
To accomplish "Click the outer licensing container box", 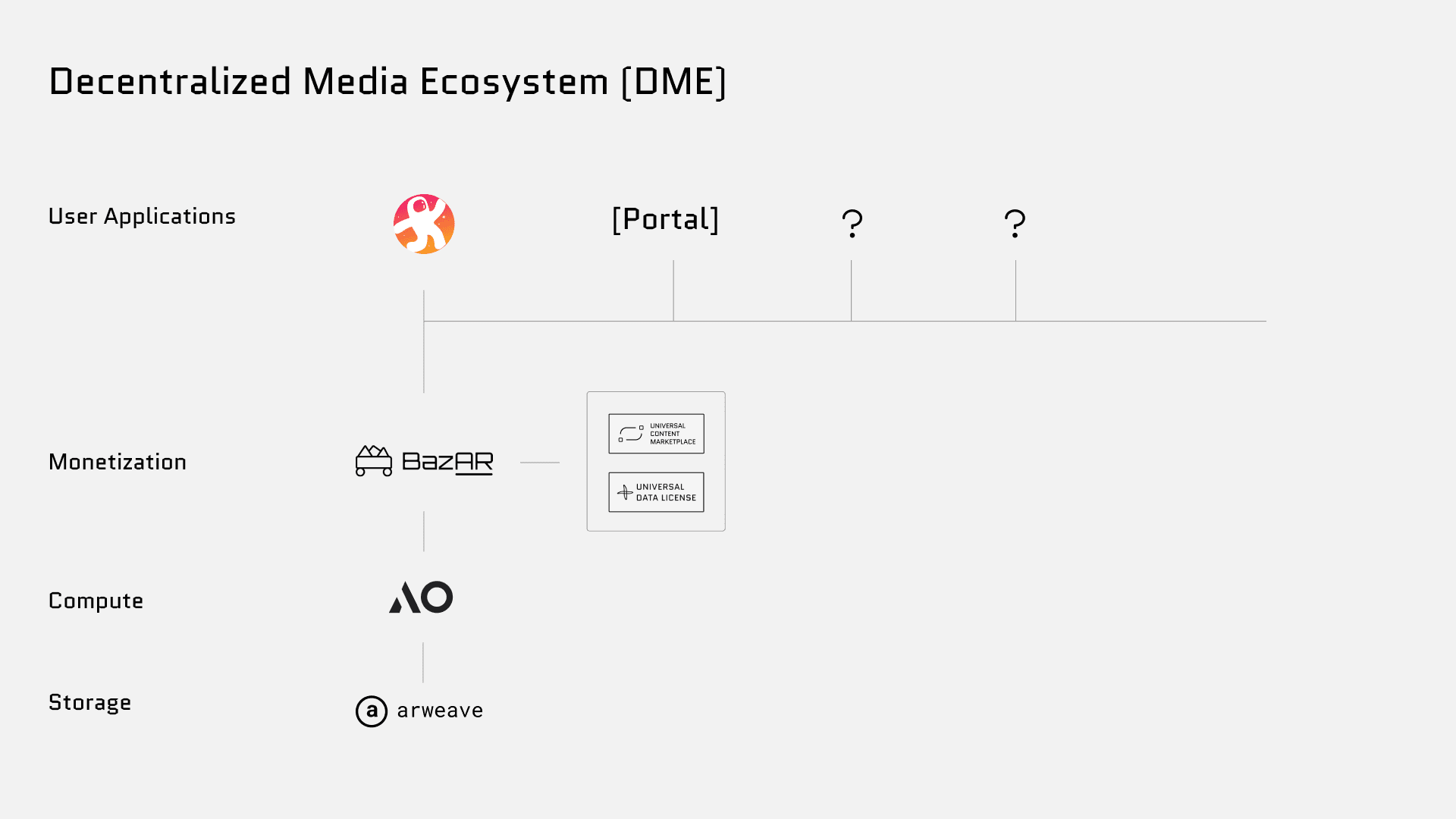I will click(656, 461).
